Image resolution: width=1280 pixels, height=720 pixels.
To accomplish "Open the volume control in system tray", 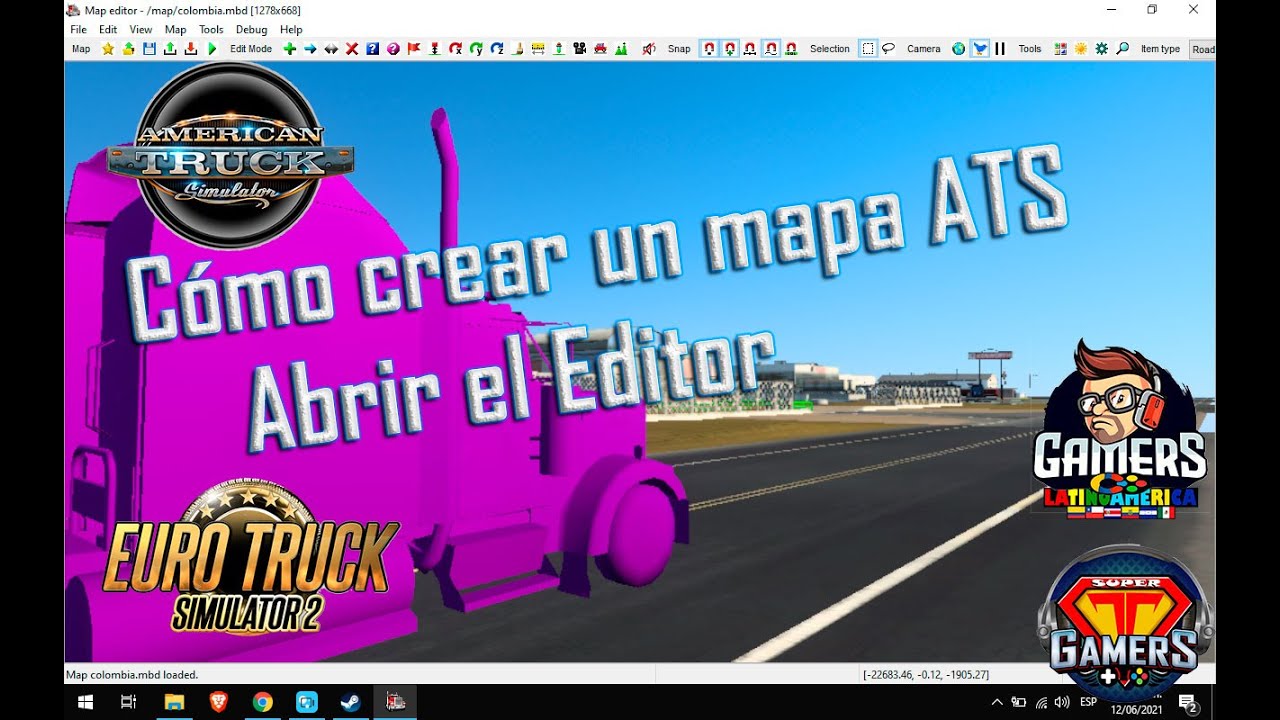I will (1062, 702).
